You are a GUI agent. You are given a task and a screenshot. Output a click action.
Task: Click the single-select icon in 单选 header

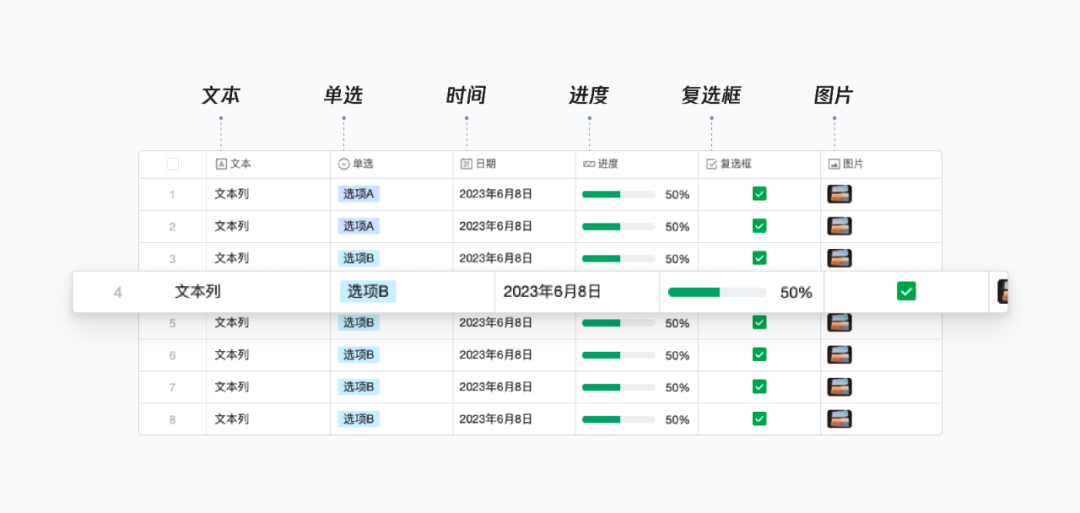(344, 164)
